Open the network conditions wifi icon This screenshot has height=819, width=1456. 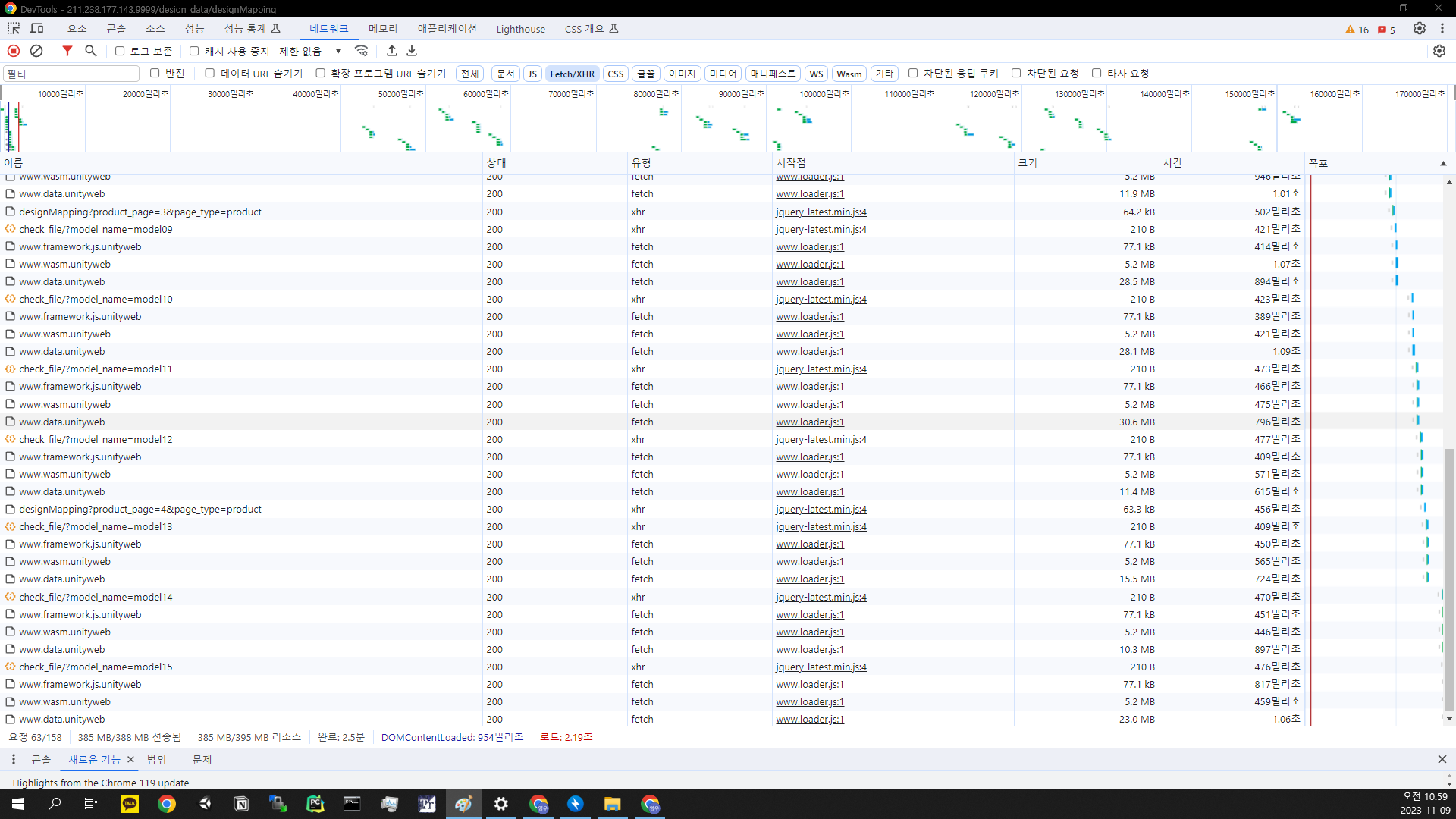[x=362, y=51]
